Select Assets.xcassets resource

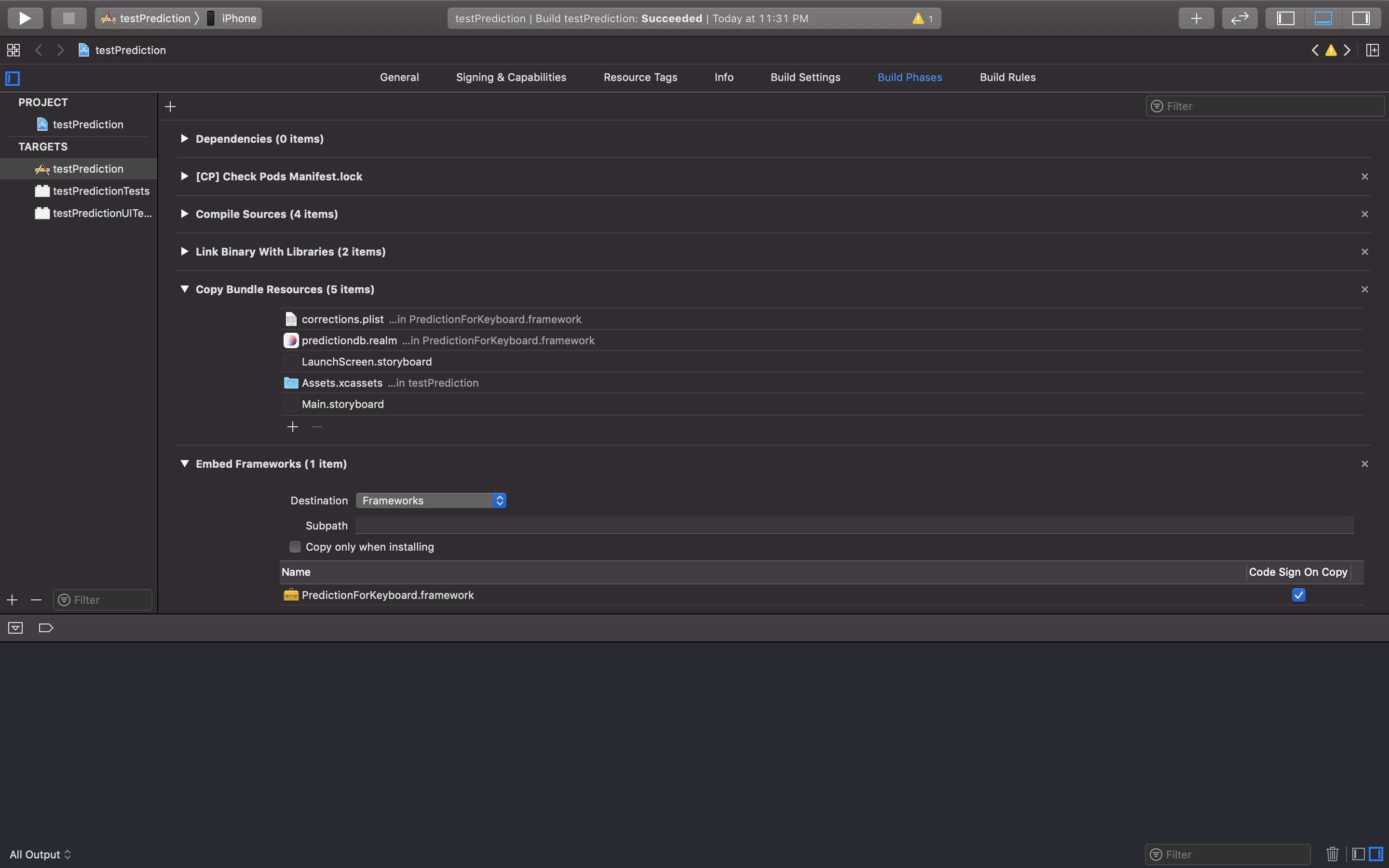tap(821, 383)
